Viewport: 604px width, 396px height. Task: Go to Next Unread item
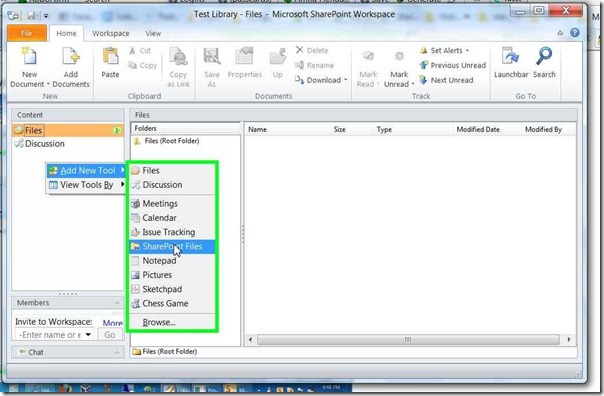point(446,80)
